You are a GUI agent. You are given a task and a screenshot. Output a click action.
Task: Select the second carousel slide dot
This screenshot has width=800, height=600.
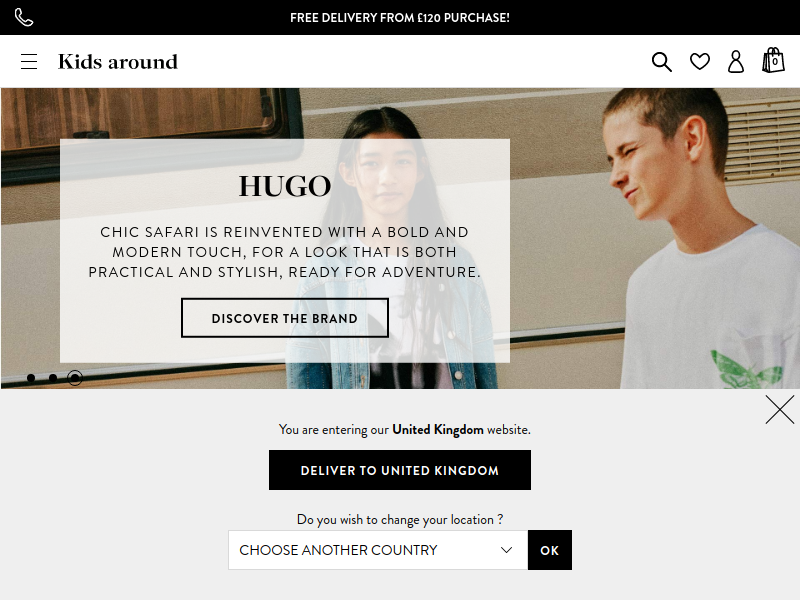(x=53, y=378)
